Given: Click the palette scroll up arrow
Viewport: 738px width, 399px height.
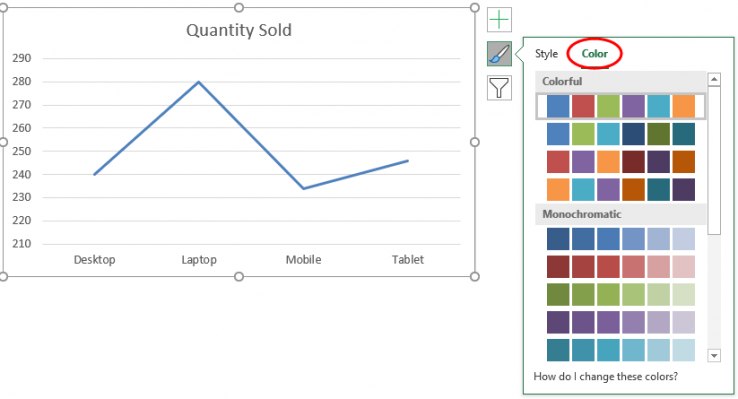Looking at the screenshot, I should (714, 79).
